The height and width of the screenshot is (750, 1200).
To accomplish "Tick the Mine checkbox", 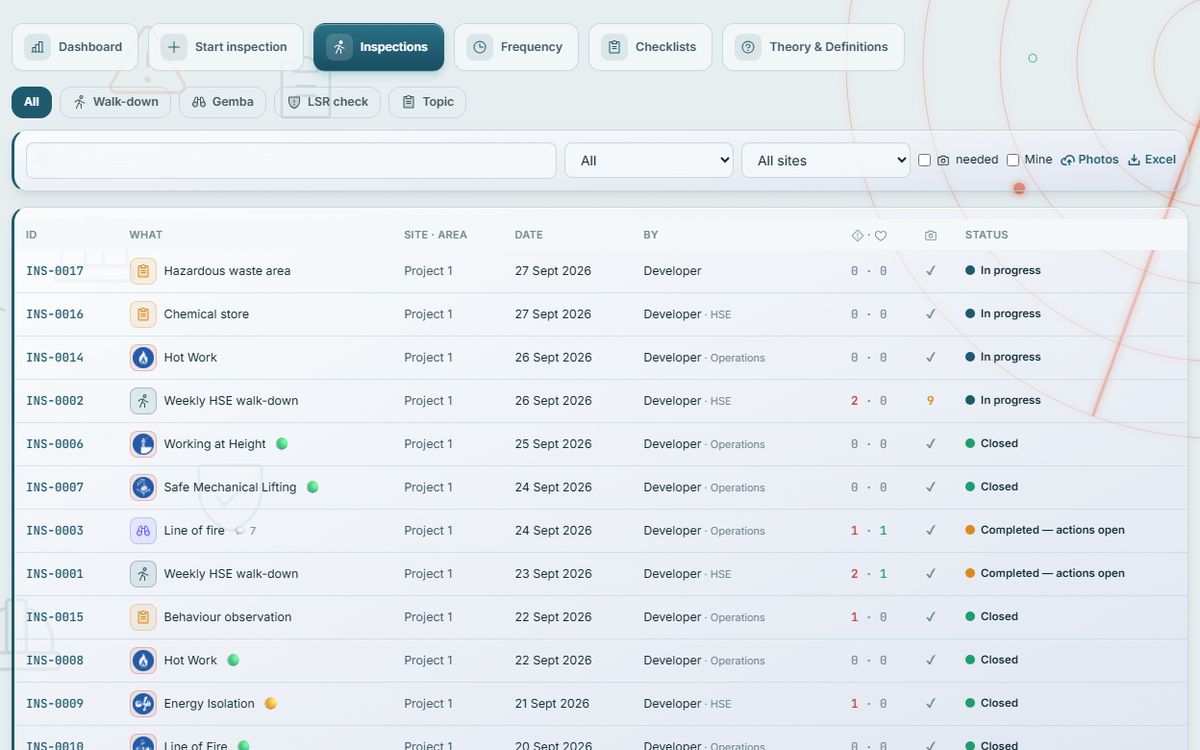I will coord(1013,160).
